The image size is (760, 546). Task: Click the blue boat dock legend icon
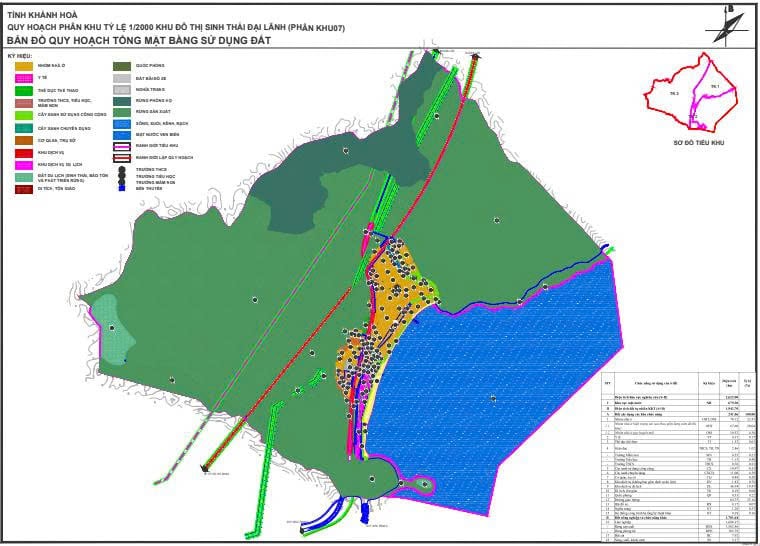(121, 189)
